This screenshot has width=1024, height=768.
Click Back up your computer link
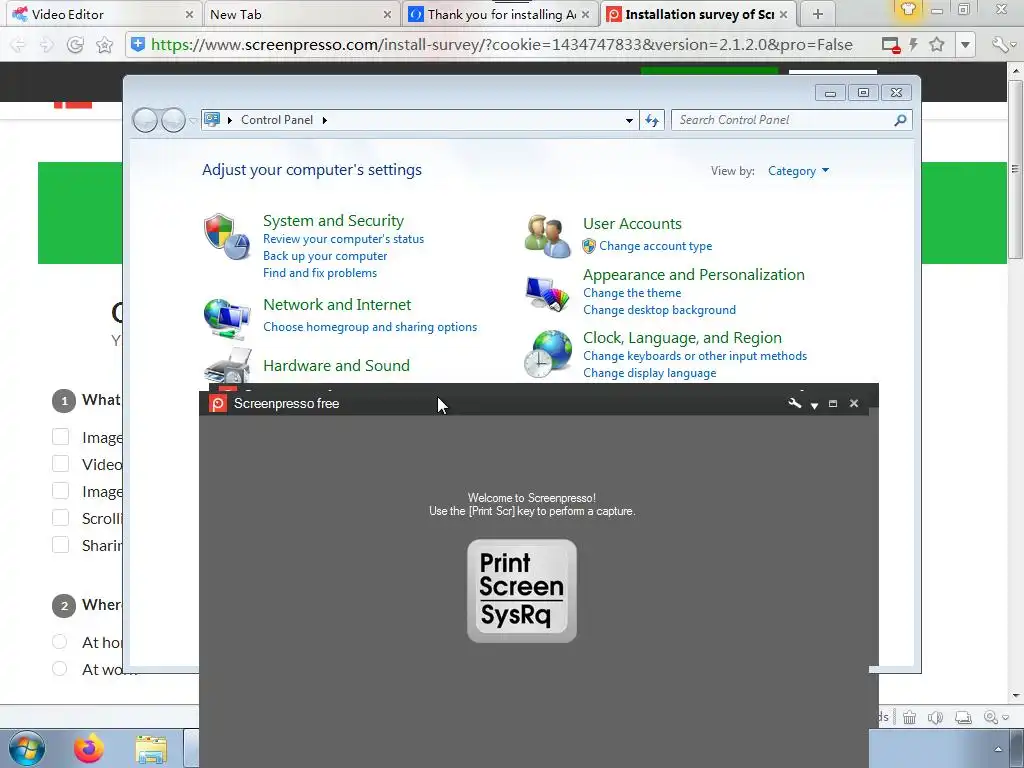325,256
